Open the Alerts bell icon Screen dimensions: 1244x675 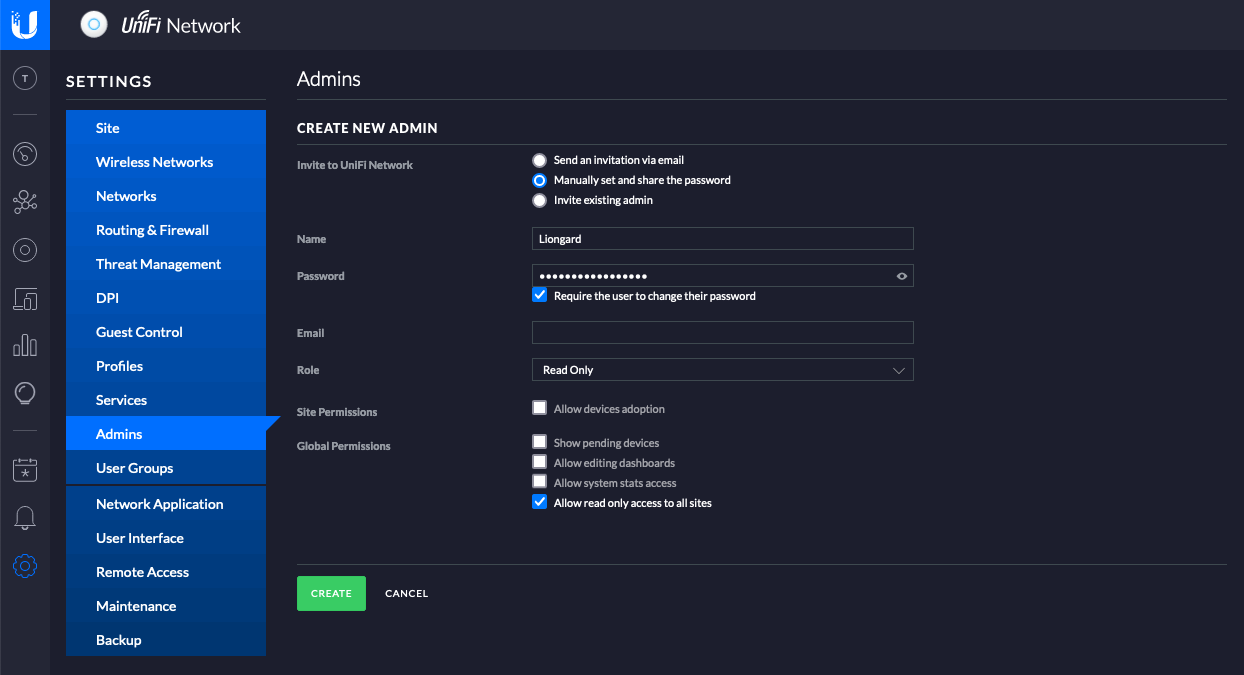[25, 518]
